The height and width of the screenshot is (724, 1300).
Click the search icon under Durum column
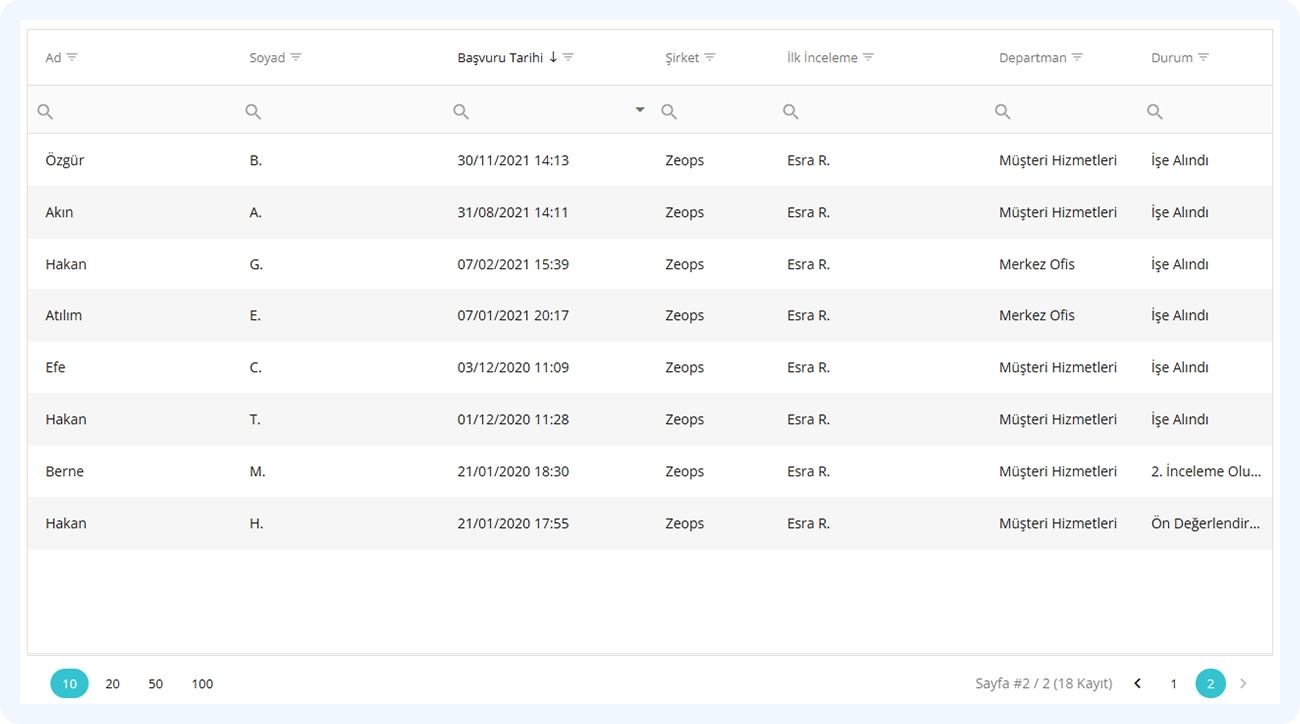point(1155,111)
